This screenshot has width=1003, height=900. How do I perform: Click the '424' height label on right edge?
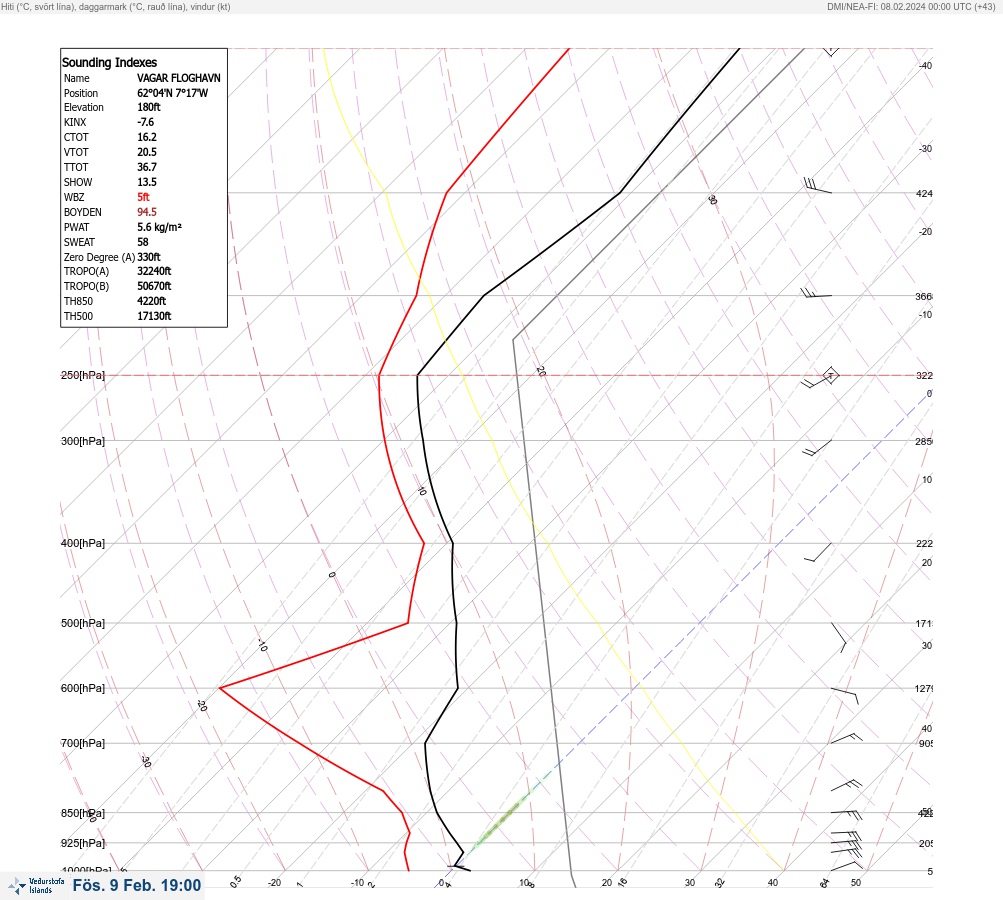coord(924,194)
